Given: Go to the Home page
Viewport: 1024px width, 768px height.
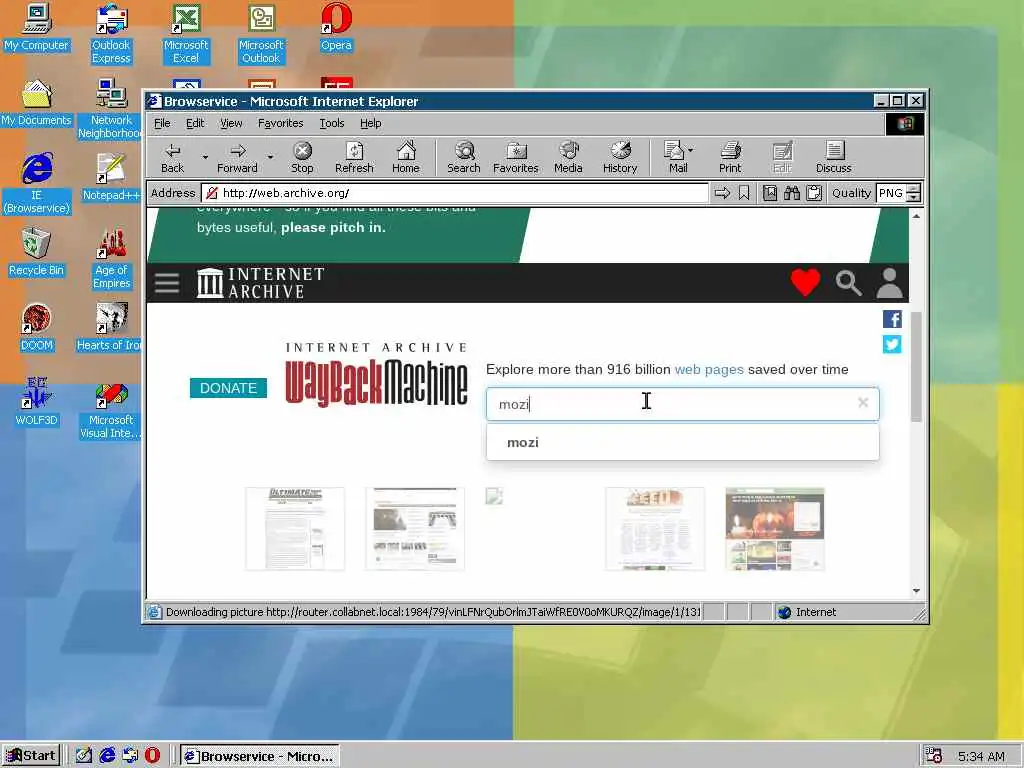Looking at the screenshot, I should [406, 158].
